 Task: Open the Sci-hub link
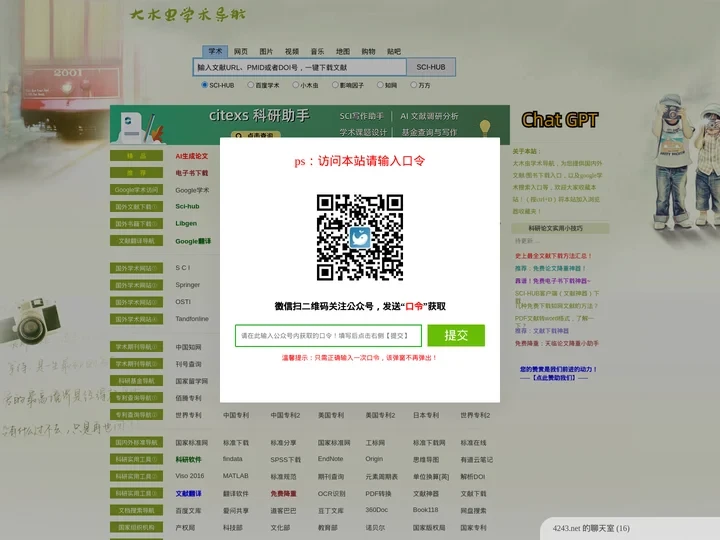[187, 207]
